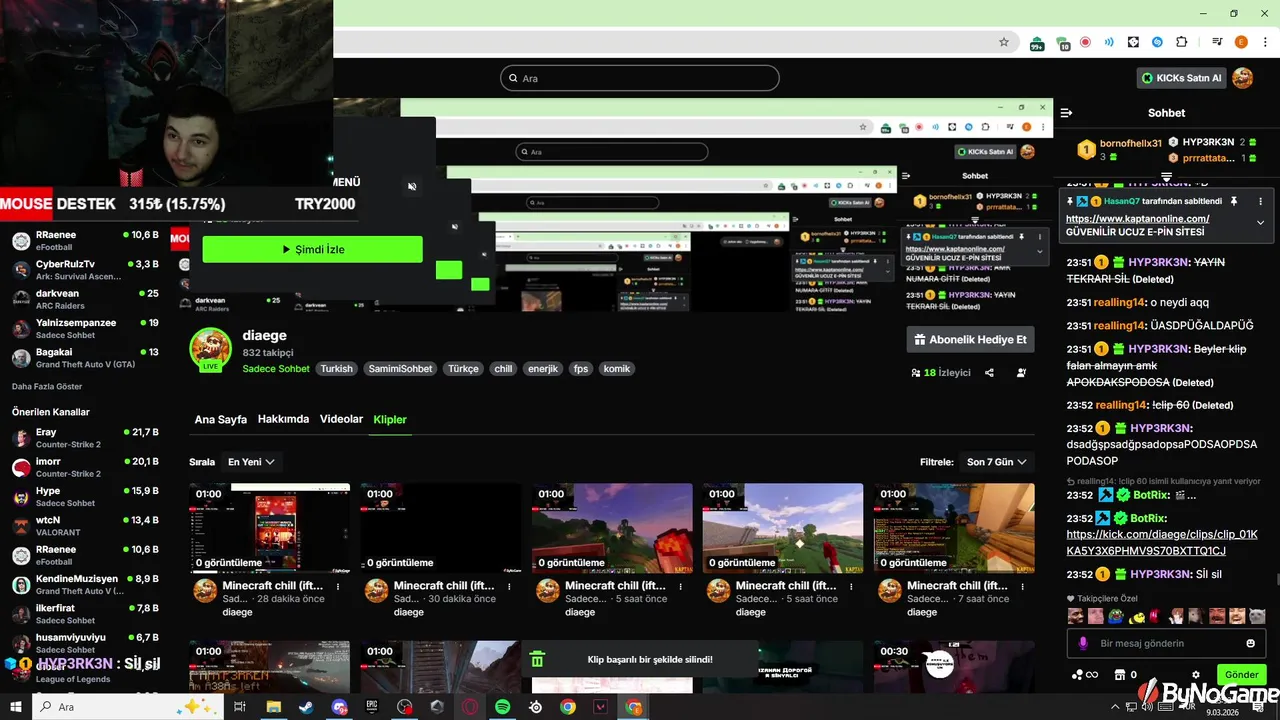This screenshot has width=1280, height=720.
Task: Click Daha Fazla Göster in sidebar
Action: (47, 387)
